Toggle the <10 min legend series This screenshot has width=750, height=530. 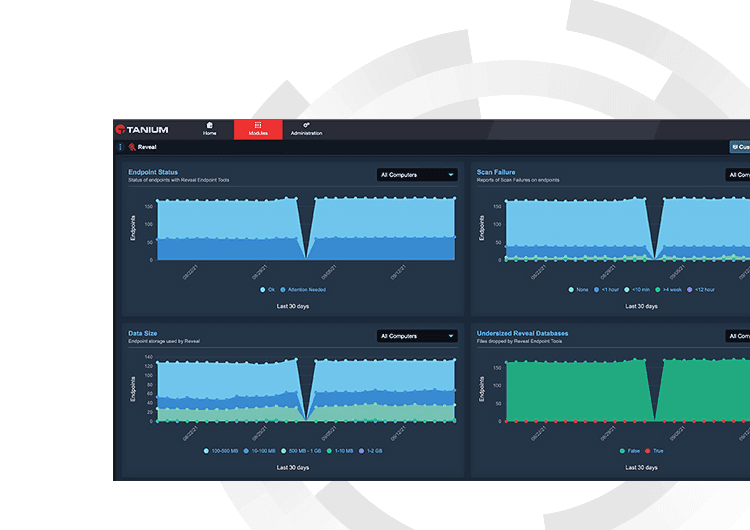click(637, 289)
